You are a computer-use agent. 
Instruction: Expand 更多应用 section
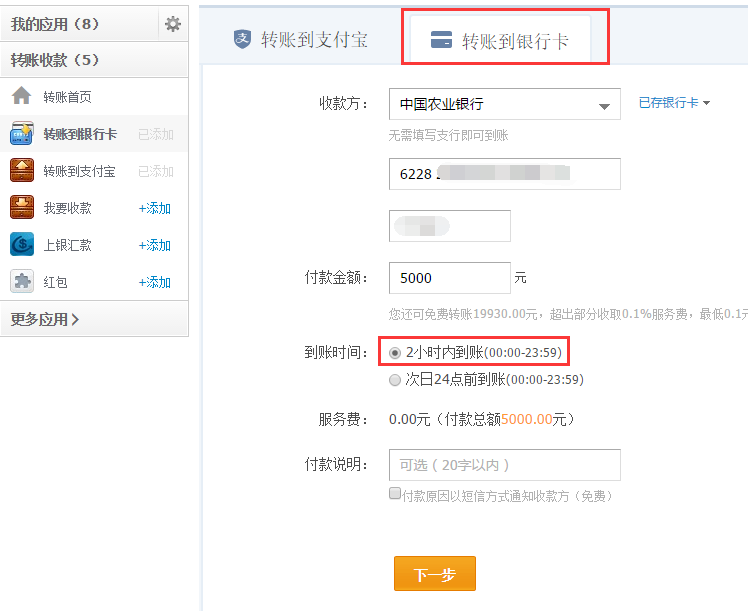(x=94, y=319)
